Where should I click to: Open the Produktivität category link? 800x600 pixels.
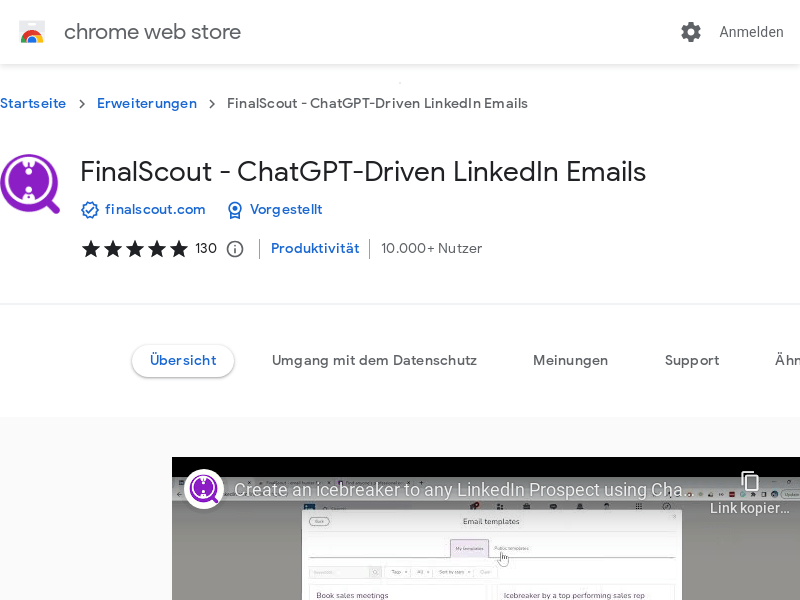[315, 249]
